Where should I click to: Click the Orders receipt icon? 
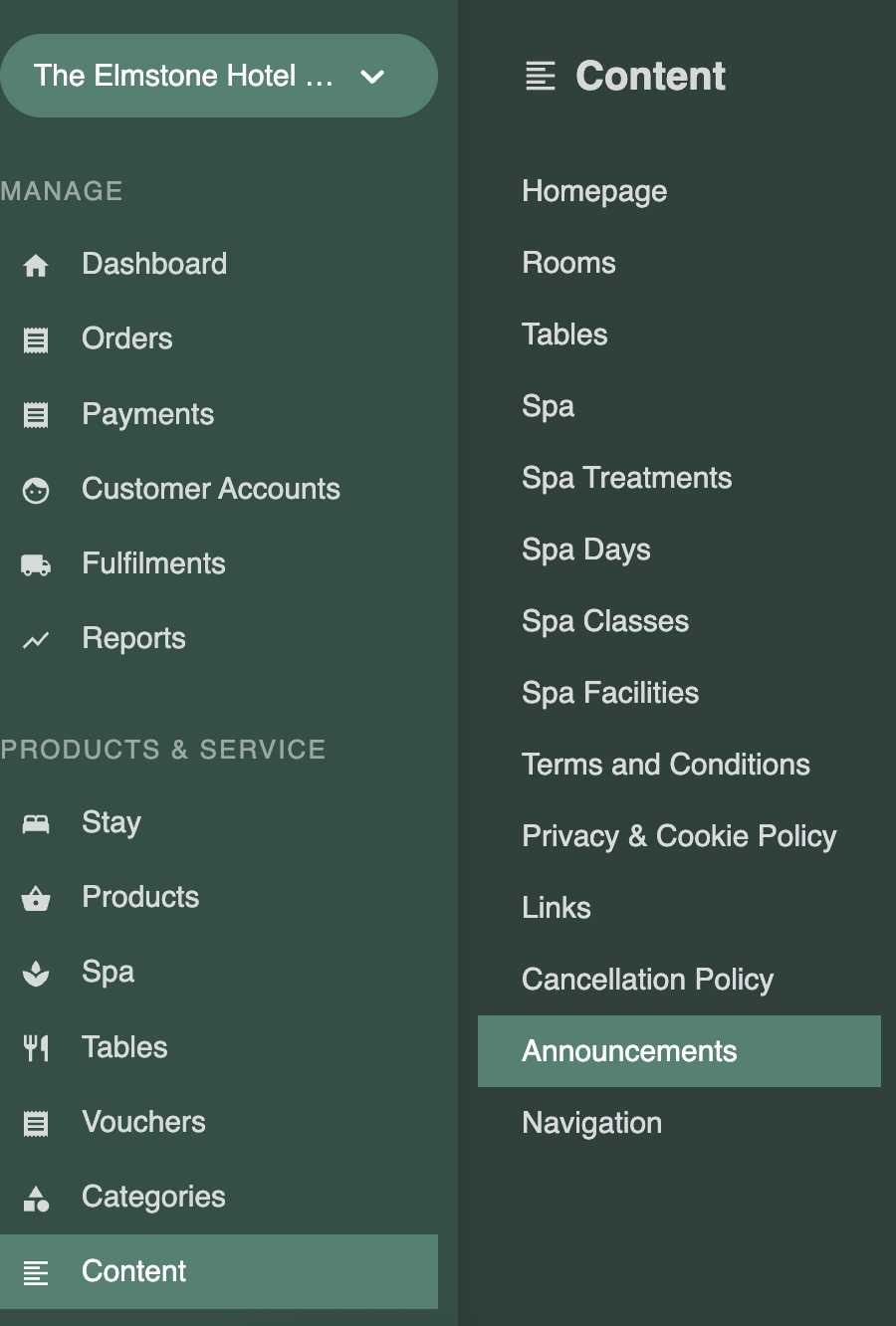pos(36,339)
